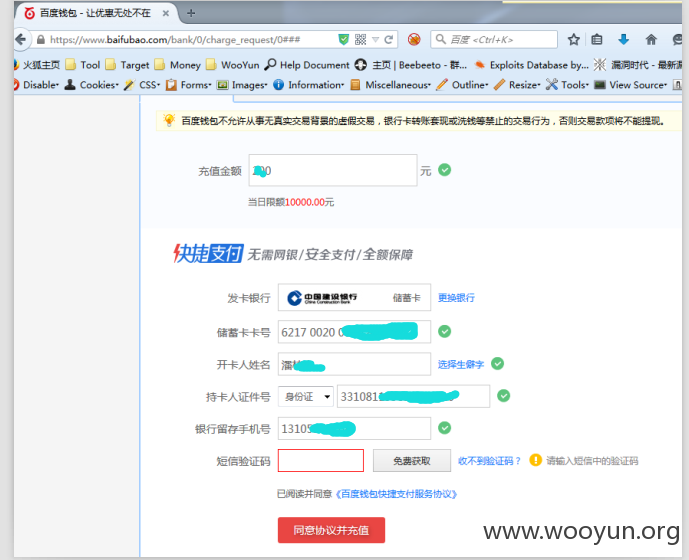The width and height of the screenshot is (689, 560).
Task: Open the Miscellaneous developer toolbar menu
Action: (x=391, y=85)
